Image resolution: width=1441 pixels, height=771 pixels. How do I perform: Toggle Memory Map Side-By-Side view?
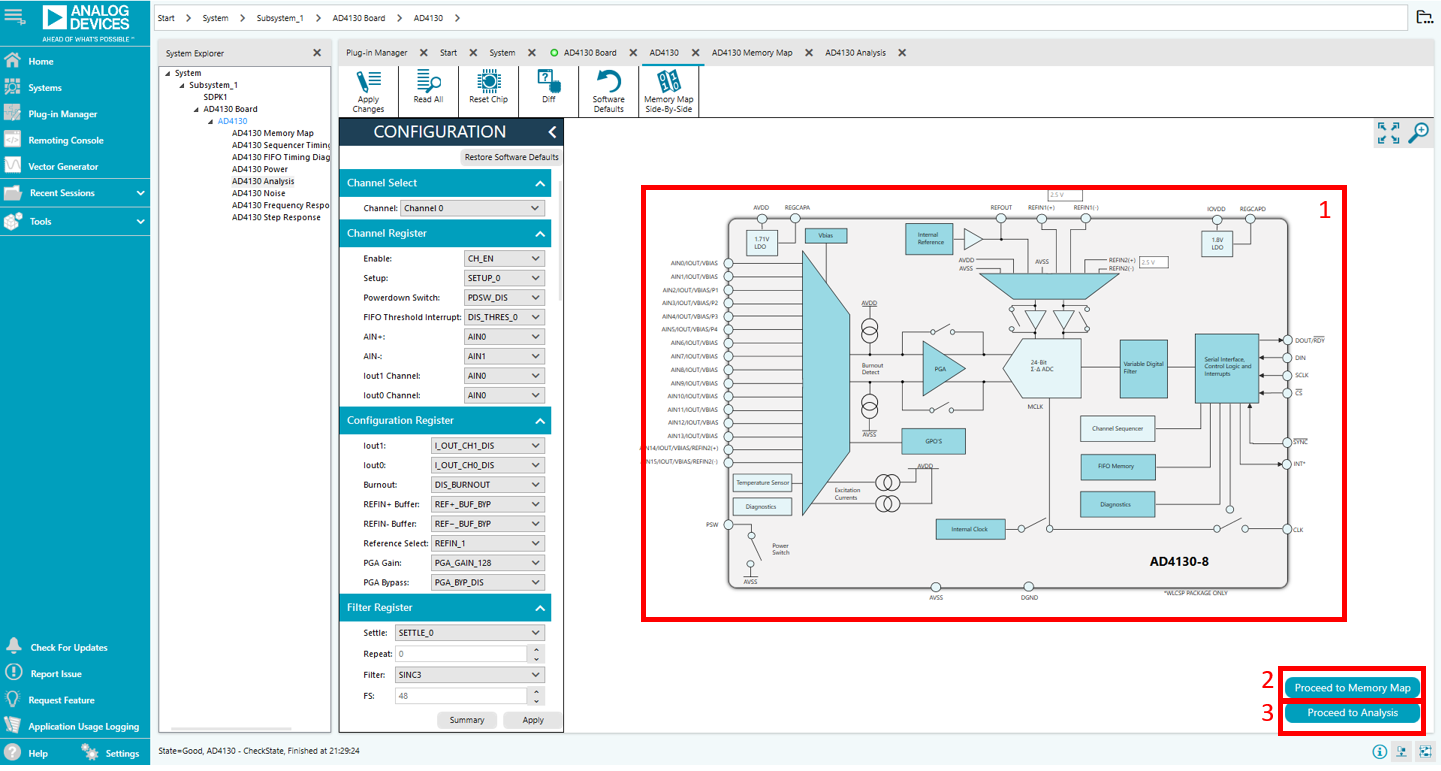pyautogui.click(x=668, y=92)
